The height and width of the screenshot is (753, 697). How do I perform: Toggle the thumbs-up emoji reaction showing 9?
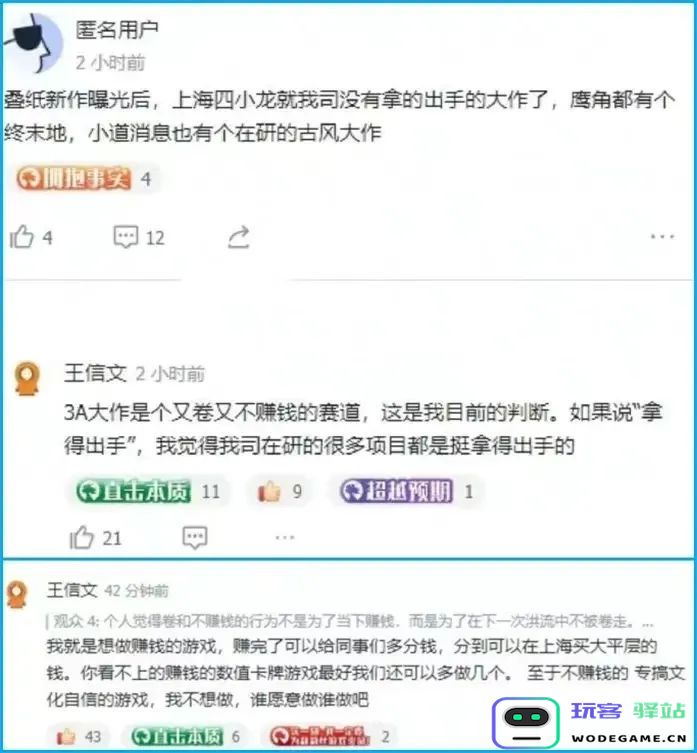(280, 491)
